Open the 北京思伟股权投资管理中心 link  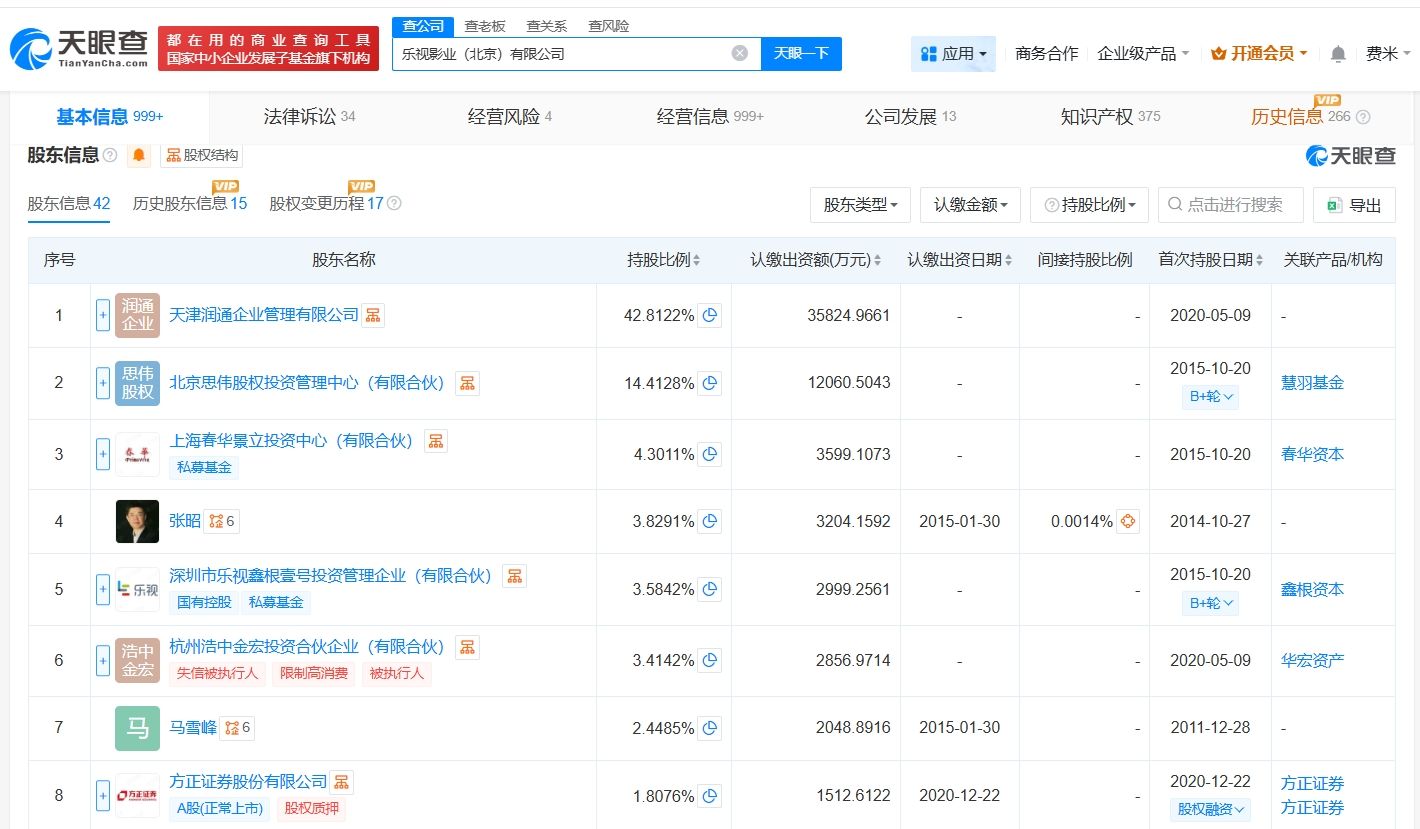(307, 382)
